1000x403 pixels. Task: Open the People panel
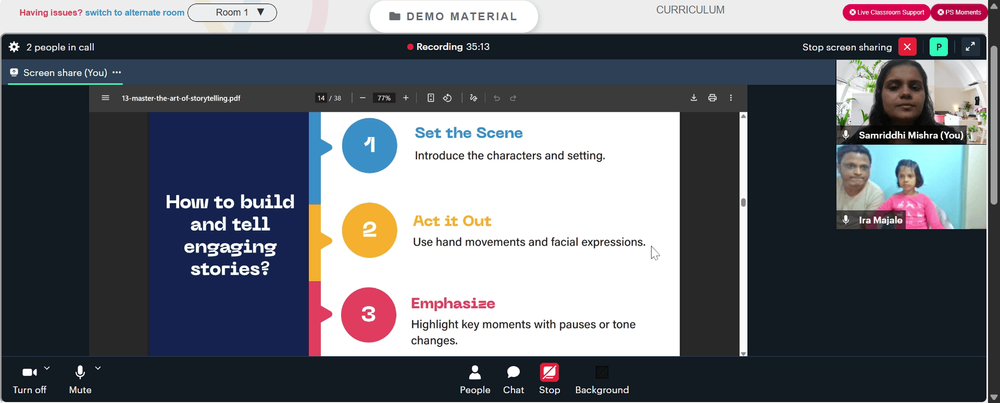[475, 380]
